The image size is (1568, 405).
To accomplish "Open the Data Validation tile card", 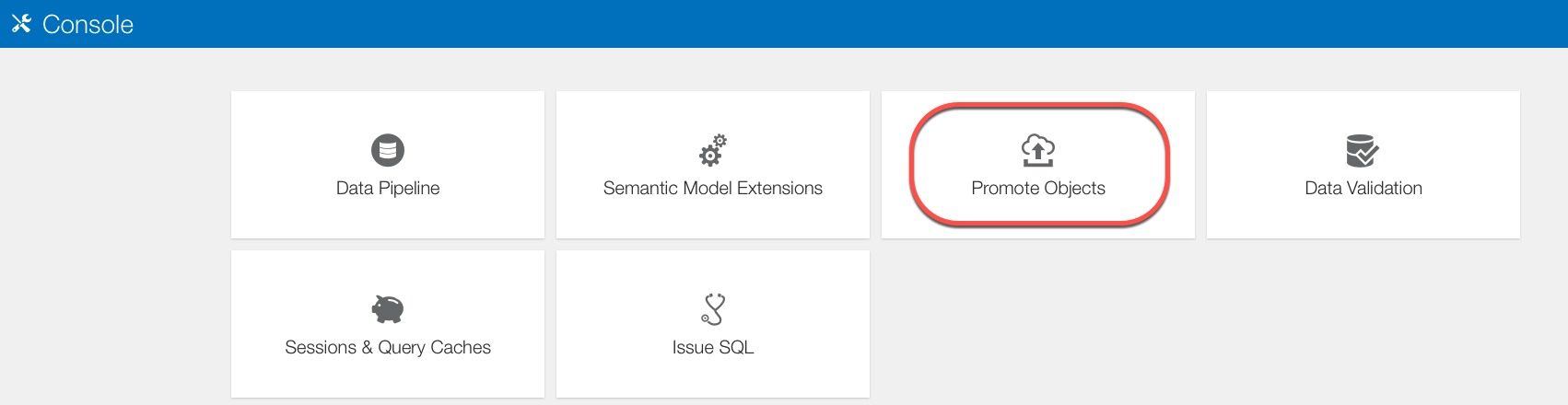I will tap(1363, 216).
